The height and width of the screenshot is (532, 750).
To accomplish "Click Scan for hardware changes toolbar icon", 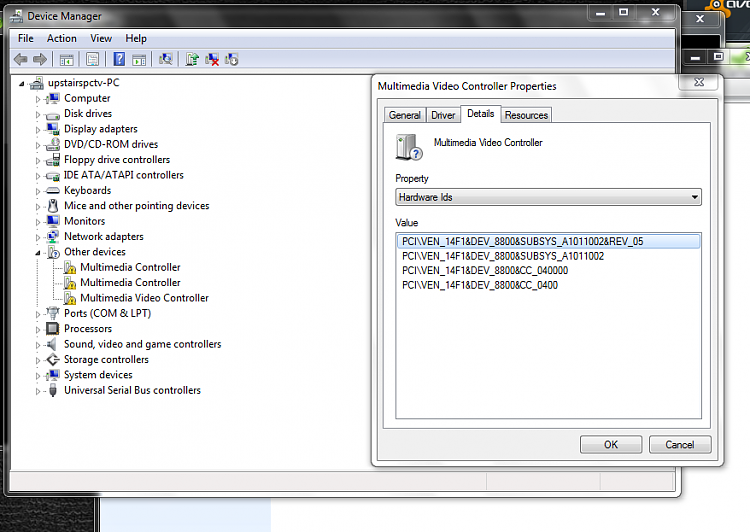I will [x=166, y=59].
